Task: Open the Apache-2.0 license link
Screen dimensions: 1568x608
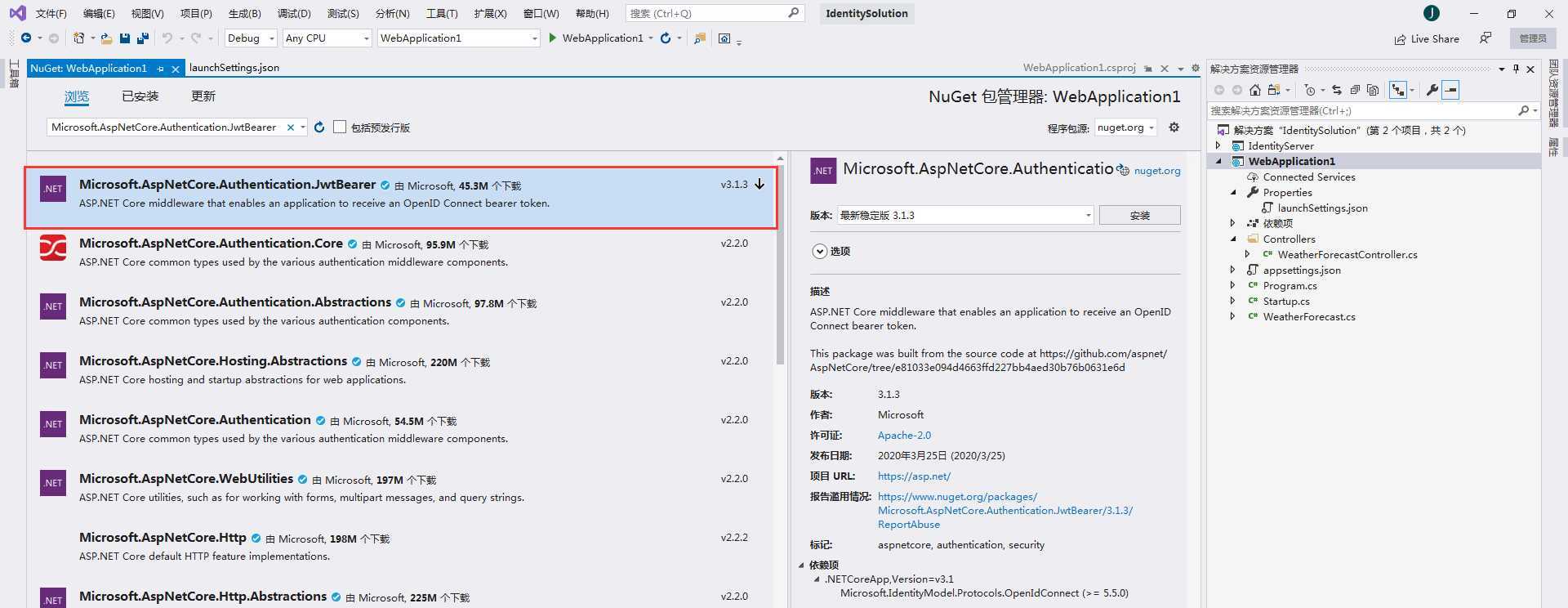Action: pyautogui.click(x=904, y=436)
